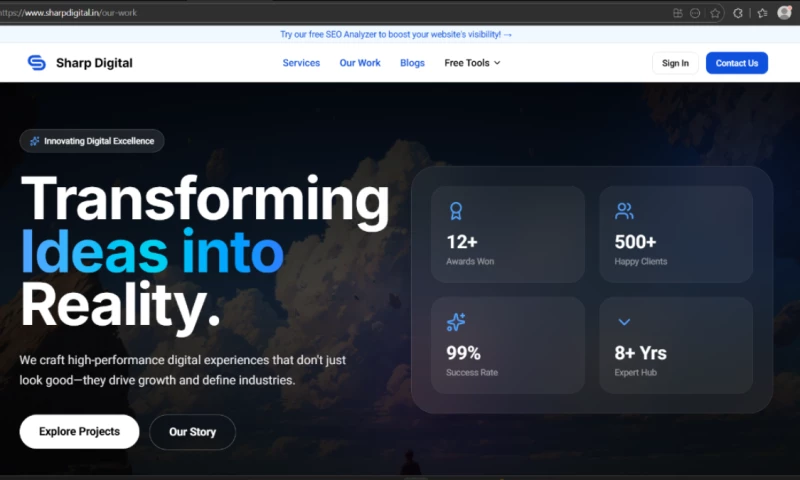This screenshot has height=480, width=800.
Task: Click the people icon above 500+
Action: [x=624, y=211]
